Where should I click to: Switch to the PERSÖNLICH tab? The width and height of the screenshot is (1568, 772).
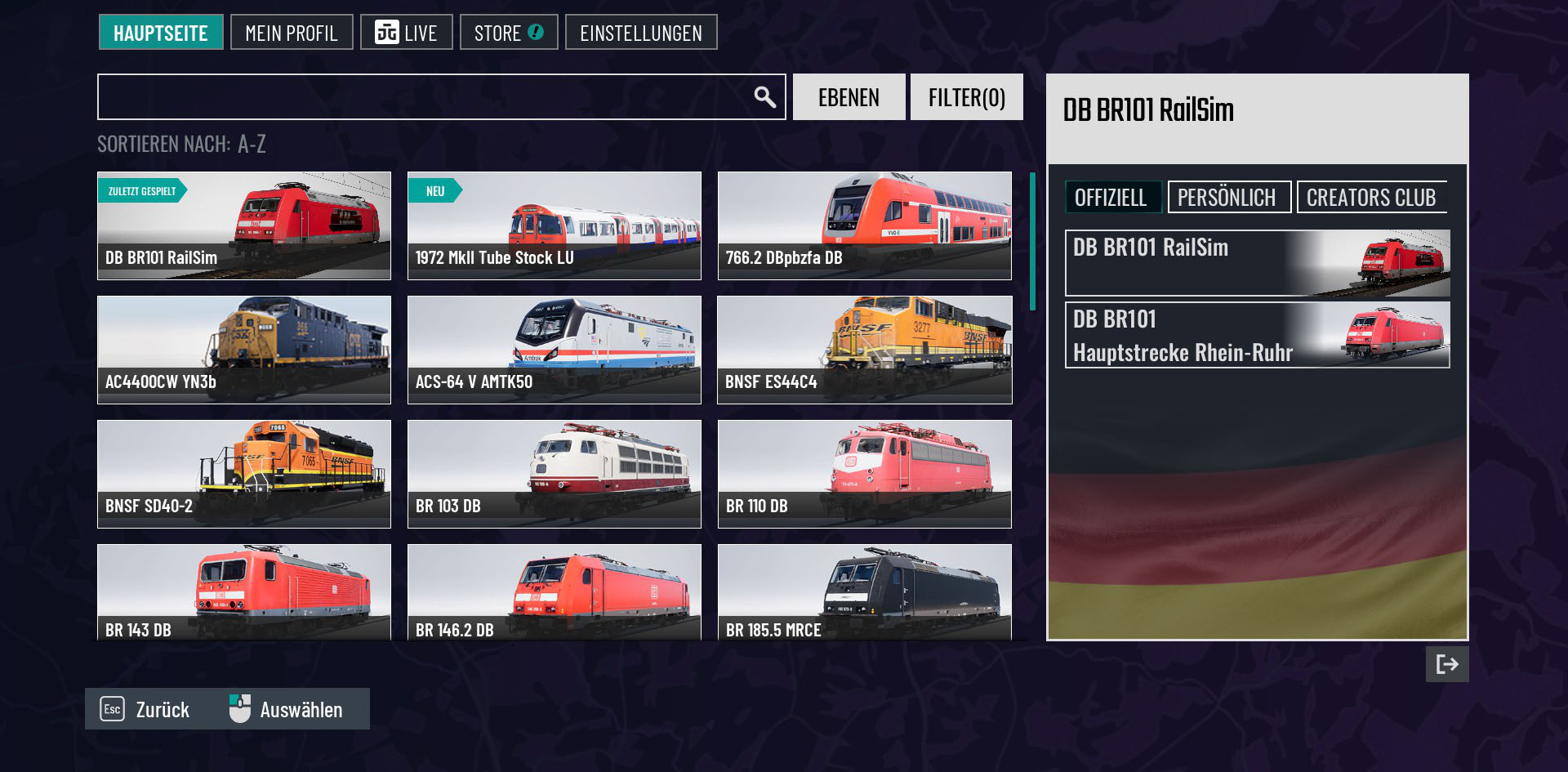(x=1229, y=197)
